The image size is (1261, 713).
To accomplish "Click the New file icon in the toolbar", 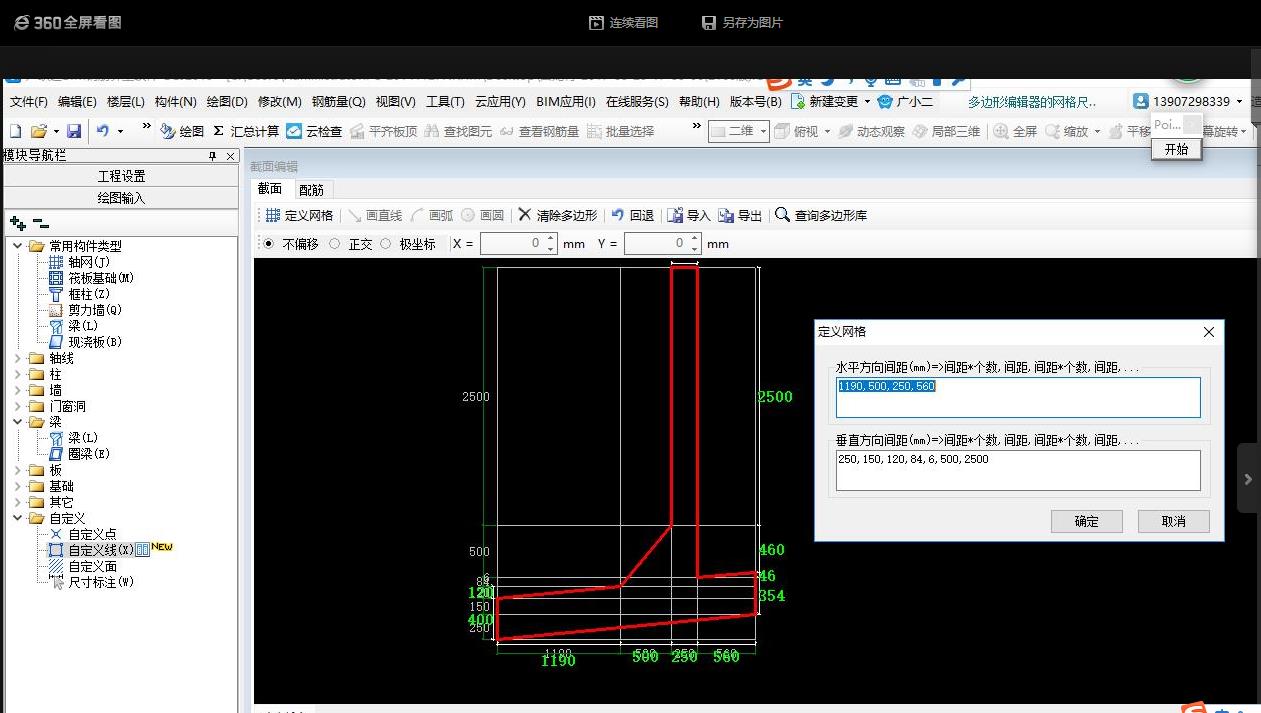I will [x=15, y=131].
